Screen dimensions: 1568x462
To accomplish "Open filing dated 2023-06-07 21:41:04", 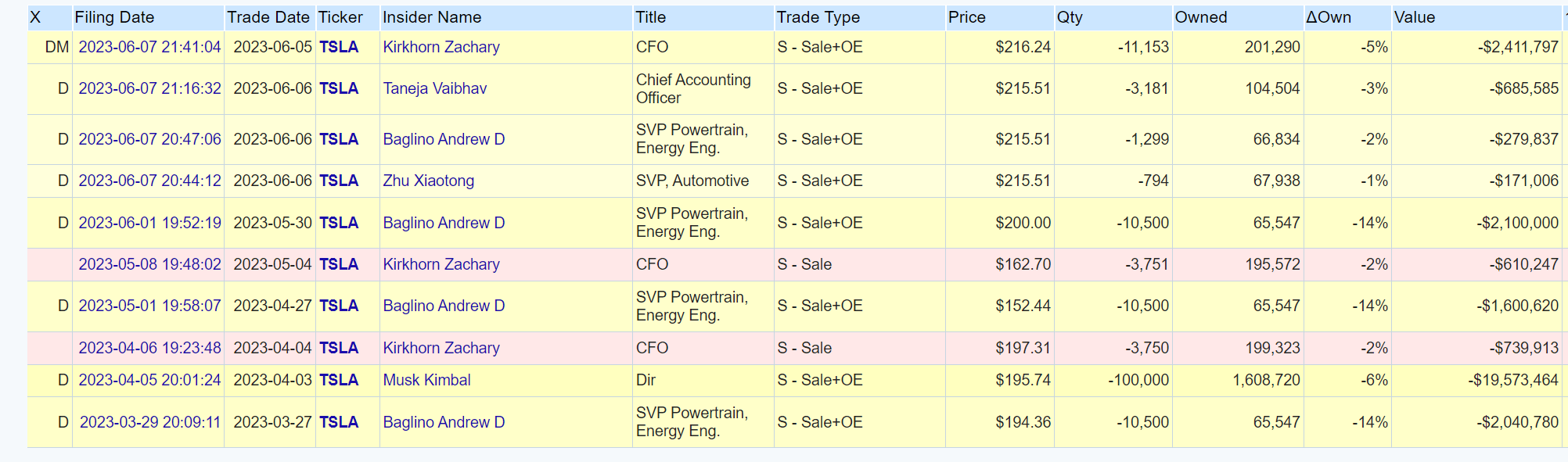I will click(149, 47).
